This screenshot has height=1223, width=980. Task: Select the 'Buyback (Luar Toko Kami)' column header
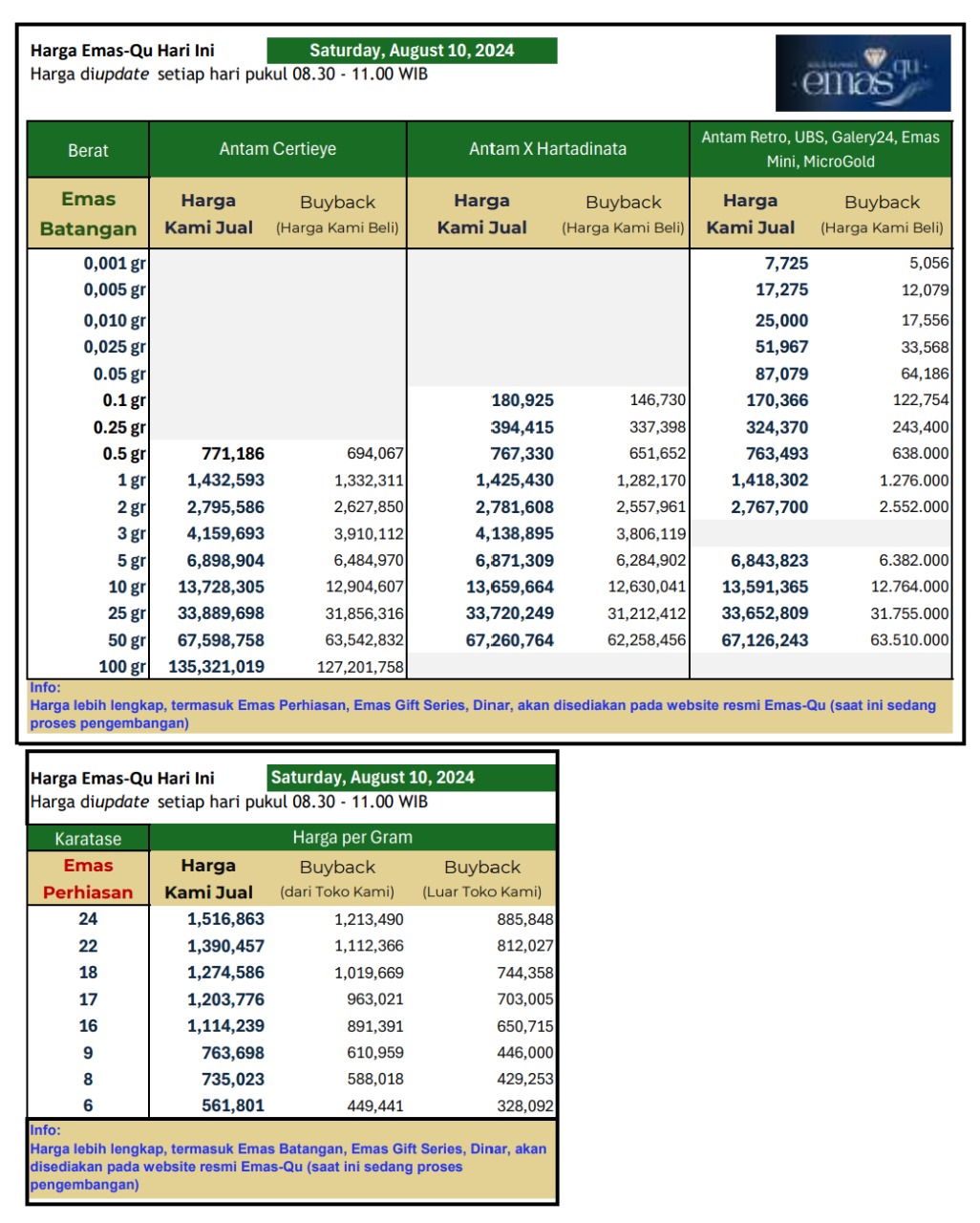482,879
